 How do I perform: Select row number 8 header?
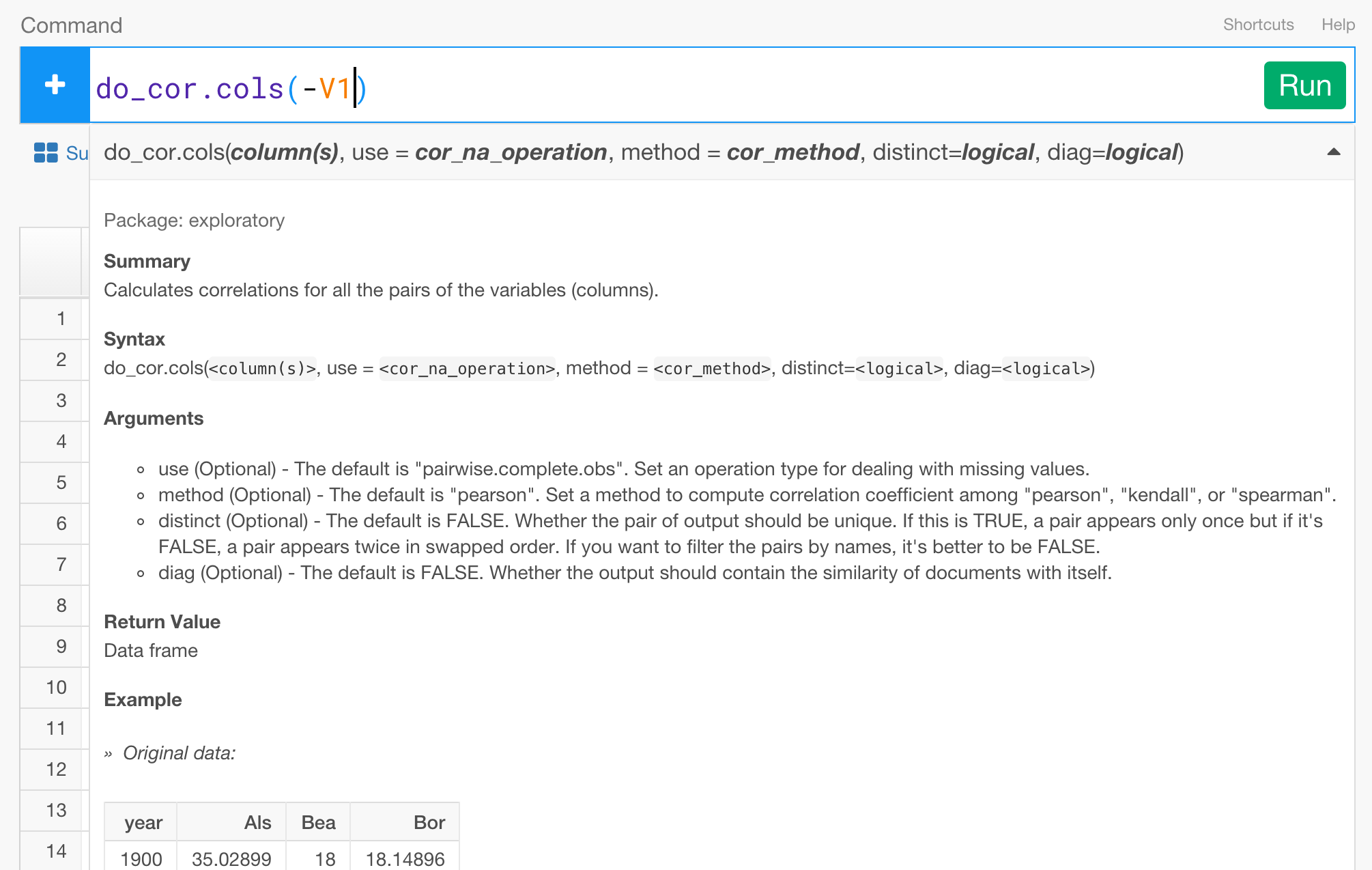coord(61,606)
